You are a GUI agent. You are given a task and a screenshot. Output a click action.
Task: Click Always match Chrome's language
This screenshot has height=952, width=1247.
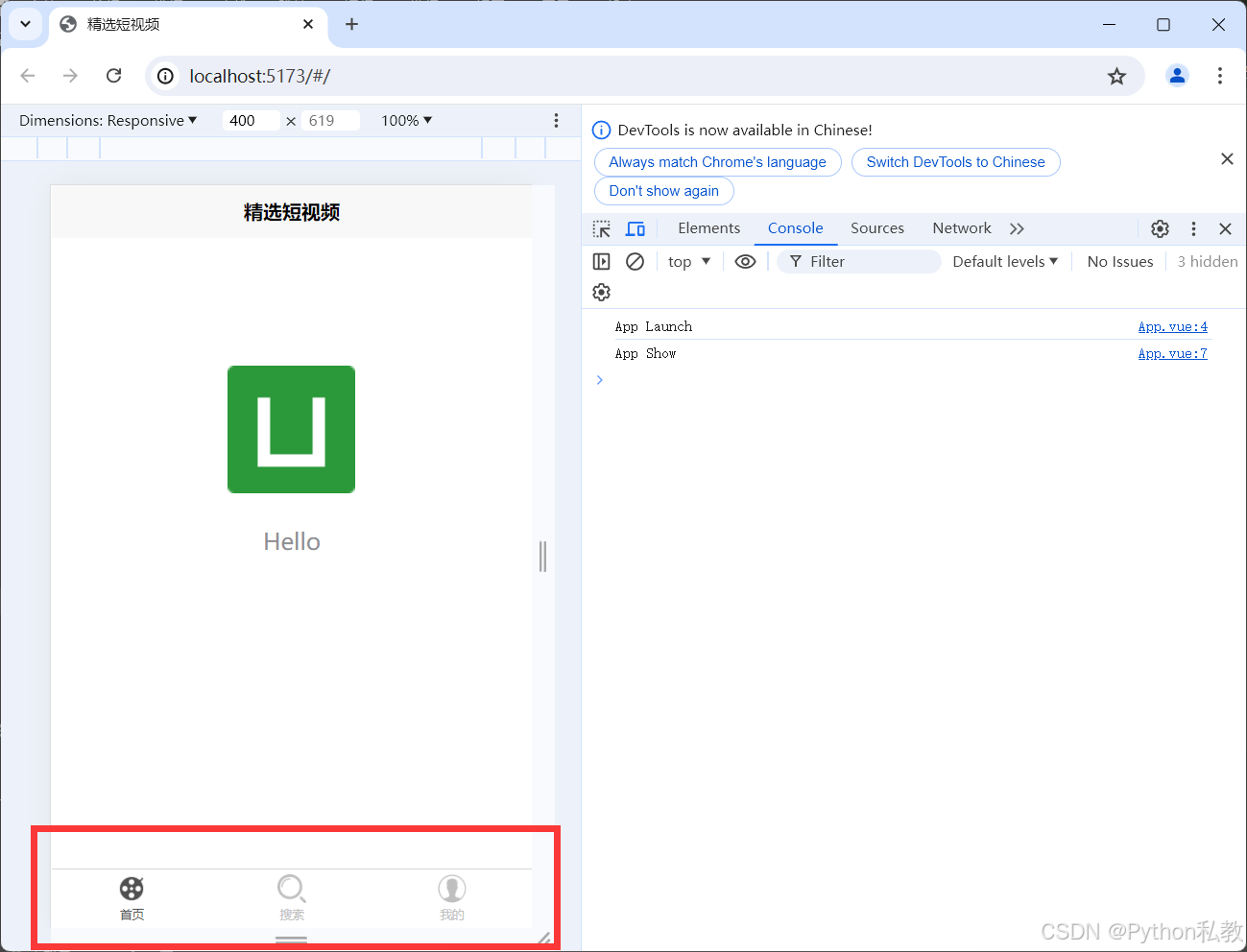click(718, 162)
